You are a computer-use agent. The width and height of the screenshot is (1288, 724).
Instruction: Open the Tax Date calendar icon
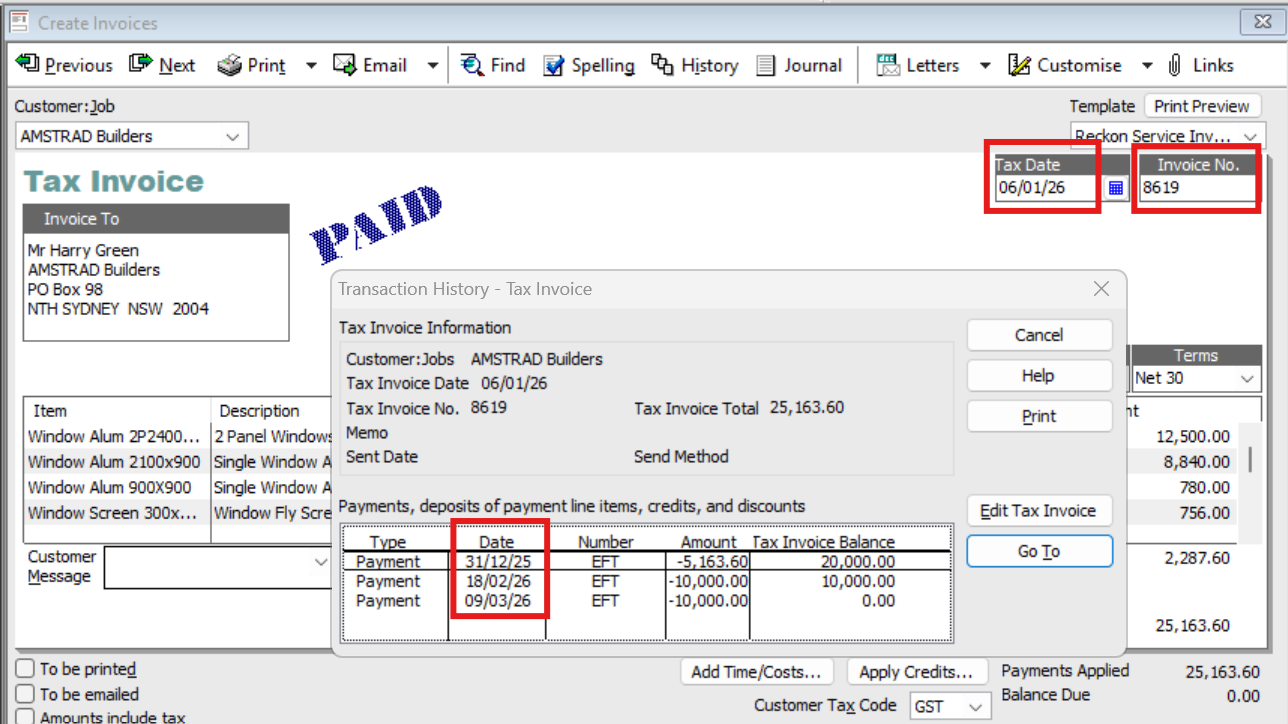1117,187
